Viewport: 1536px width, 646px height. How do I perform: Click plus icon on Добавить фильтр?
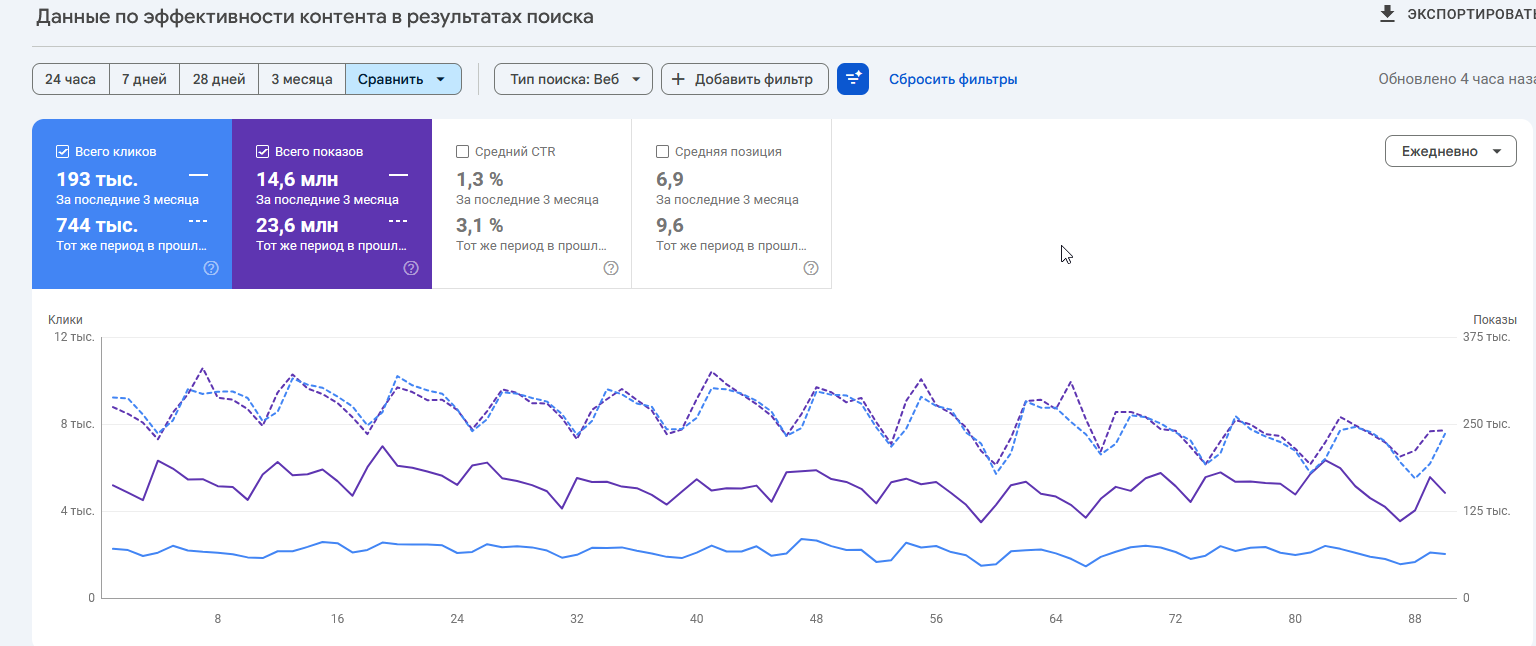coord(678,79)
